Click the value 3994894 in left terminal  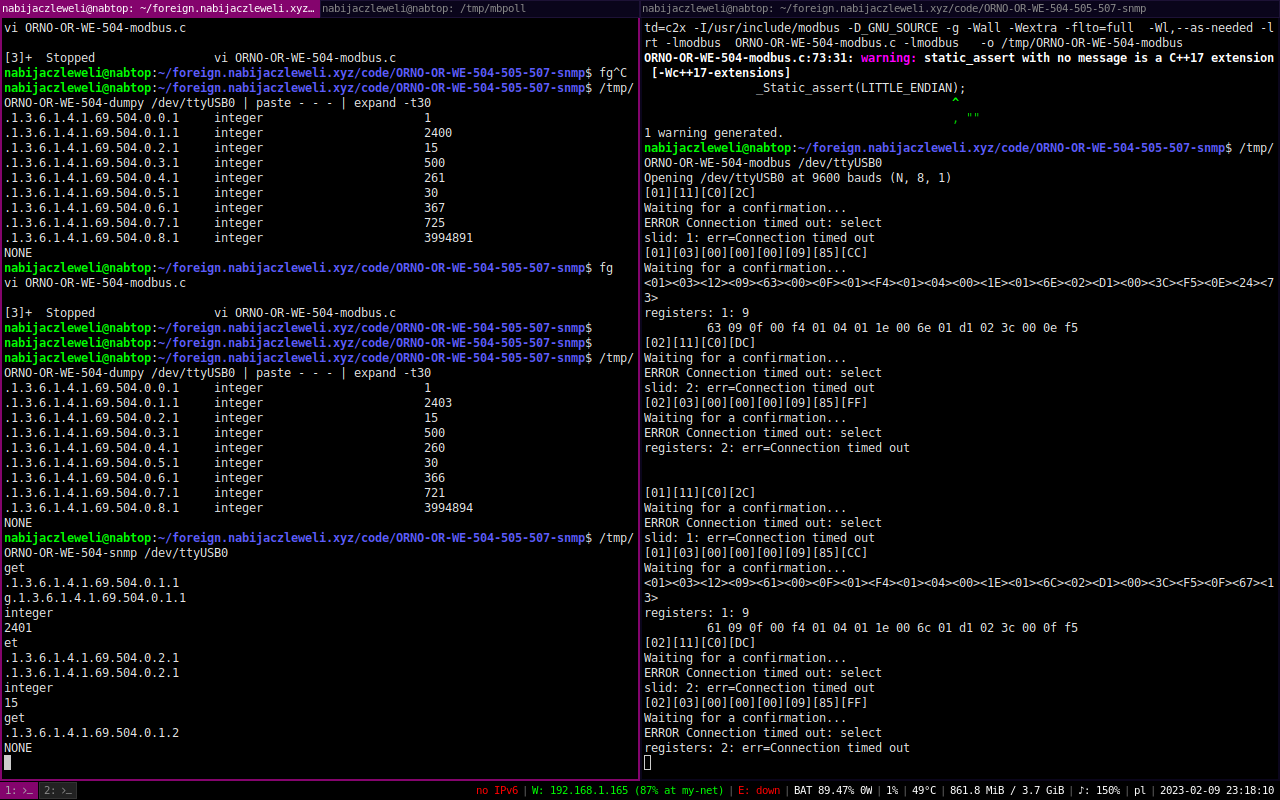coord(448,508)
